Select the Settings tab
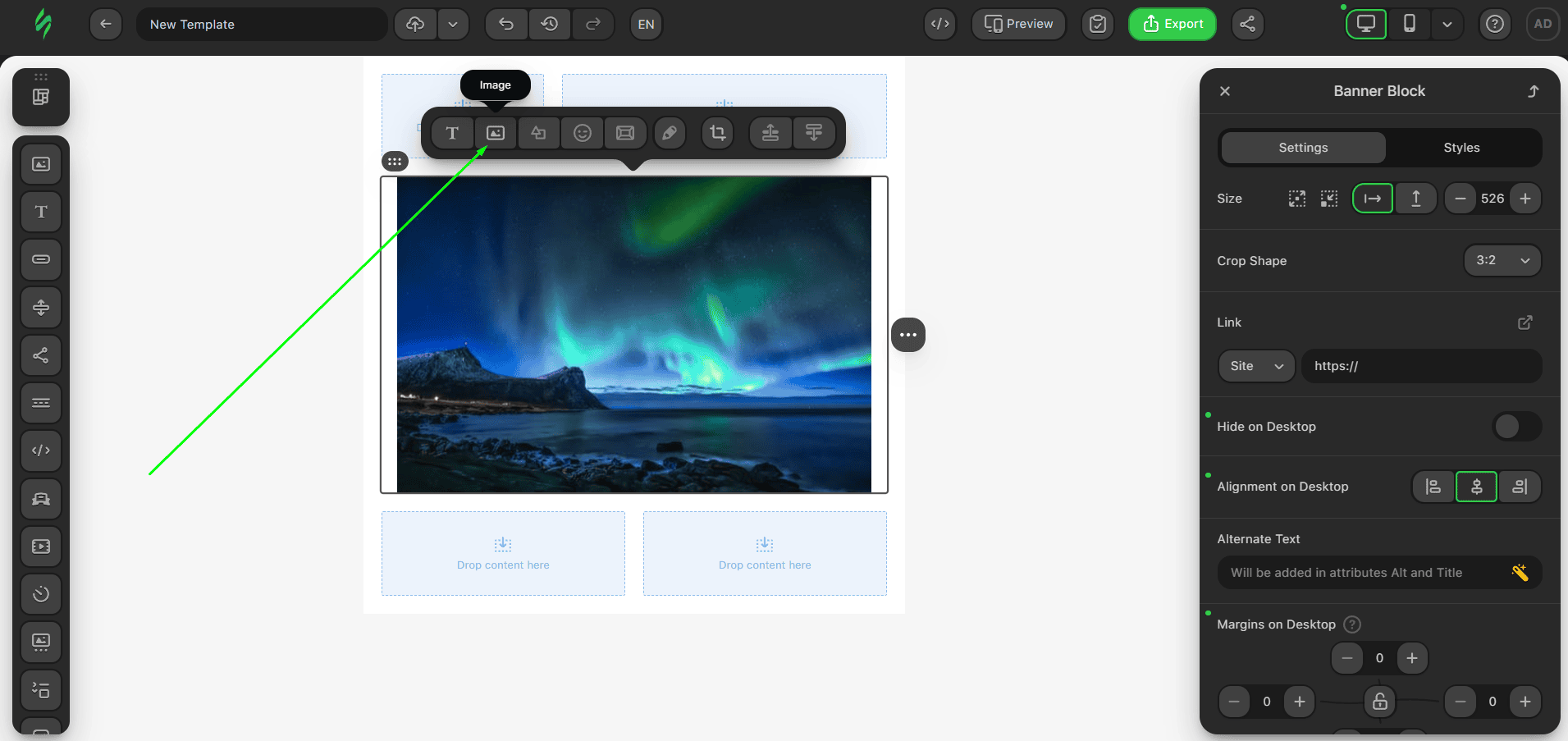Viewport: 1568px width, 741px height. tap(1303, 148)
